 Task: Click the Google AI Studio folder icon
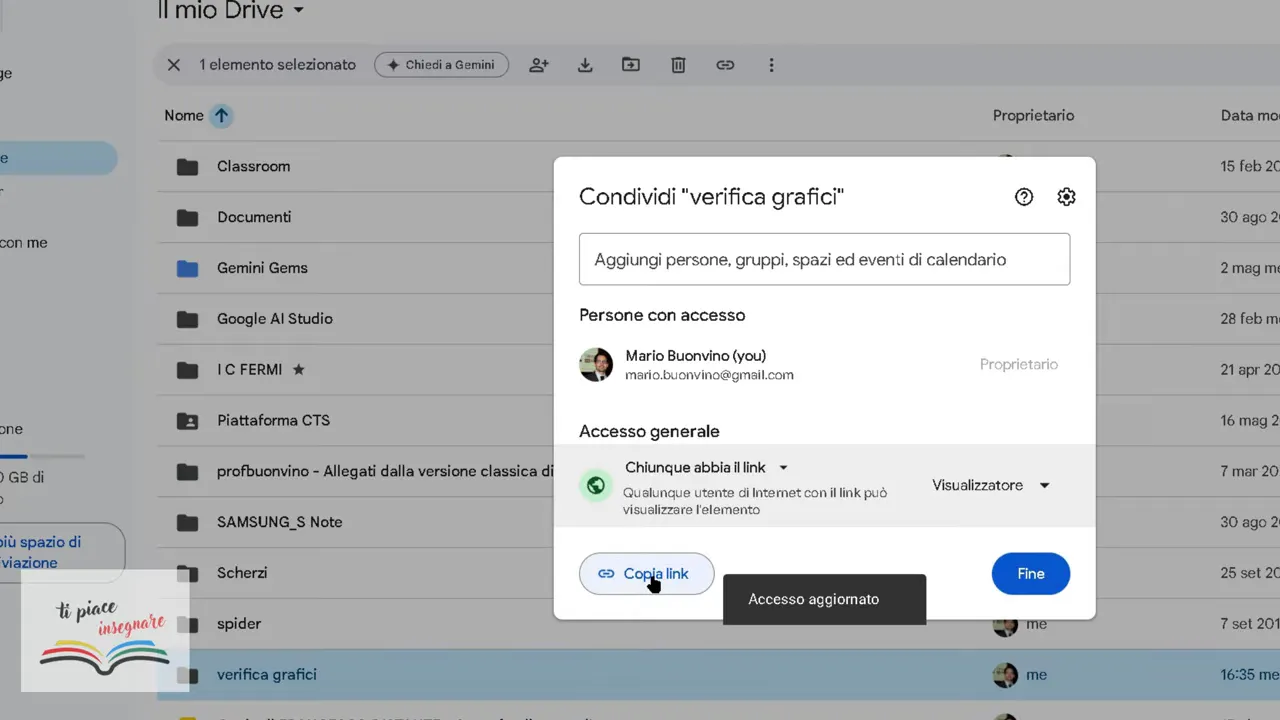(187, 319)
